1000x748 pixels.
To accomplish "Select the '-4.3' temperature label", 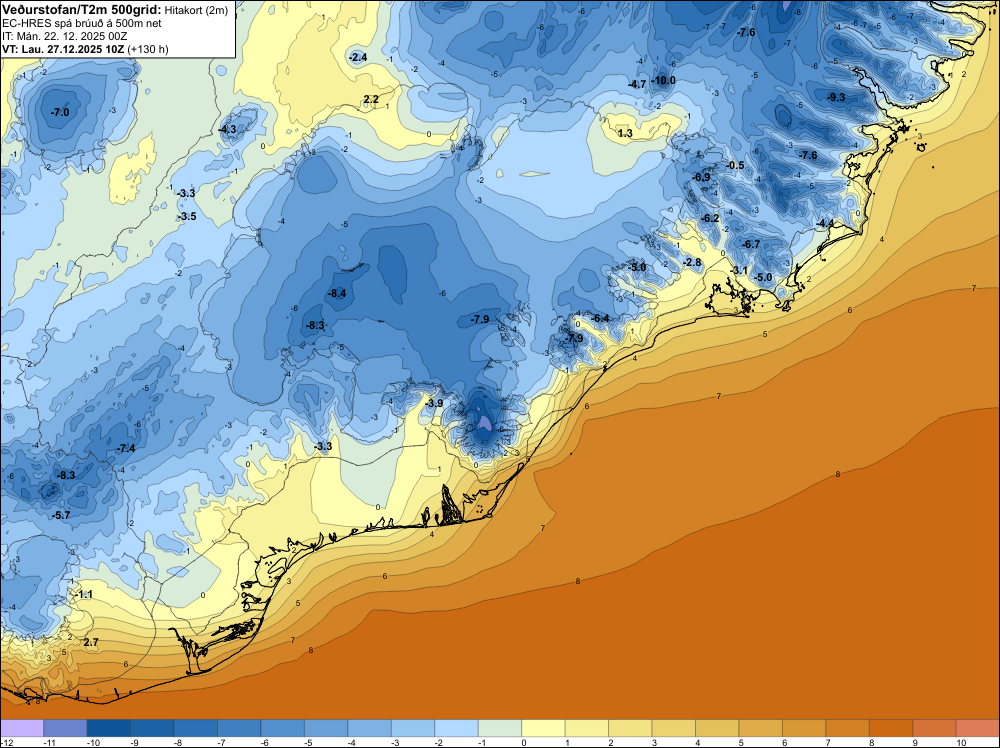I will [x=227, y=129].
